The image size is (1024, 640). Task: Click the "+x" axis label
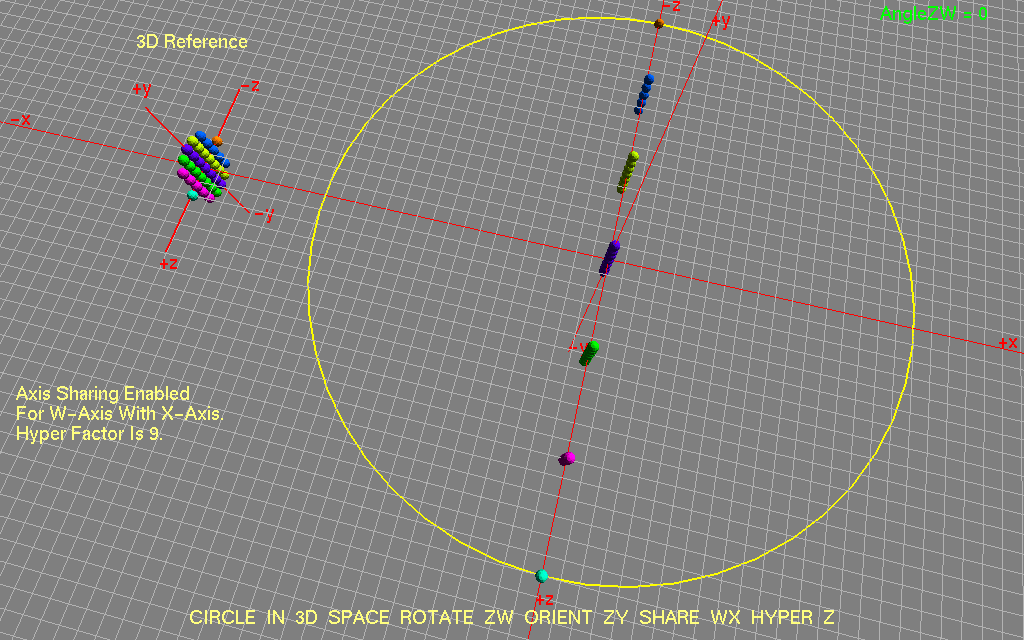pyautogui.click(x=1008, y=343)
